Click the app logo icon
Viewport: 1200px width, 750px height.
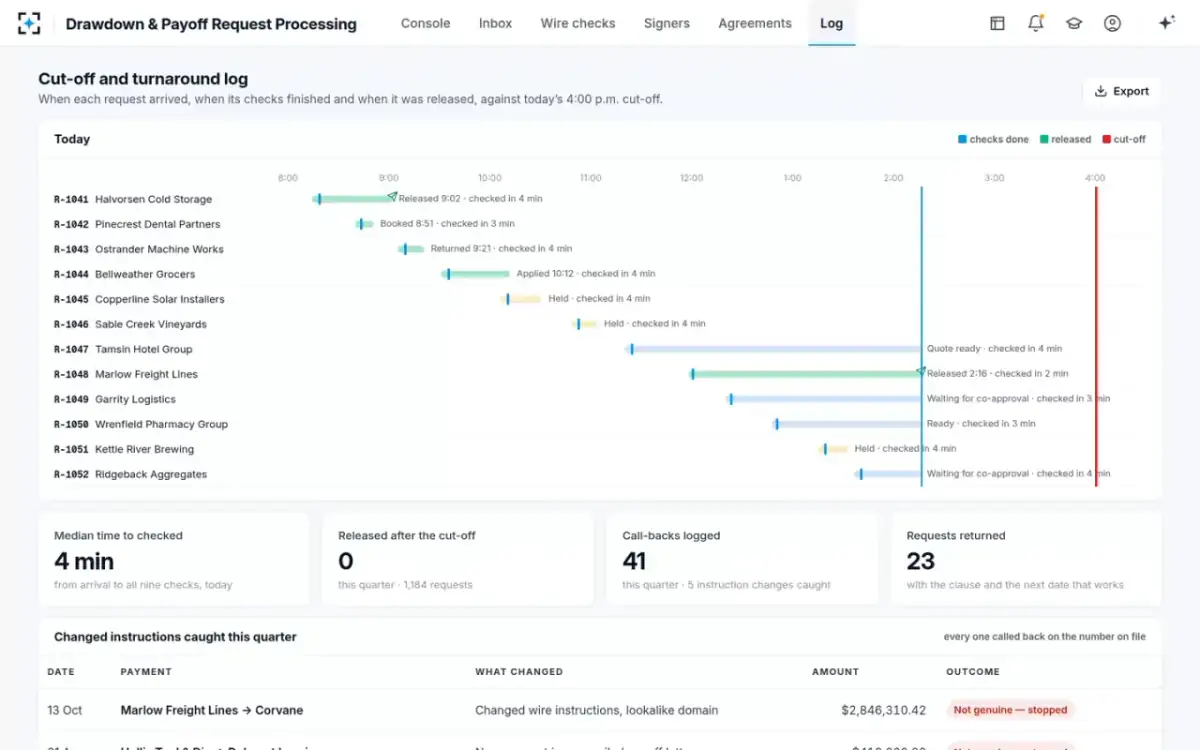(x=29, y=23)
